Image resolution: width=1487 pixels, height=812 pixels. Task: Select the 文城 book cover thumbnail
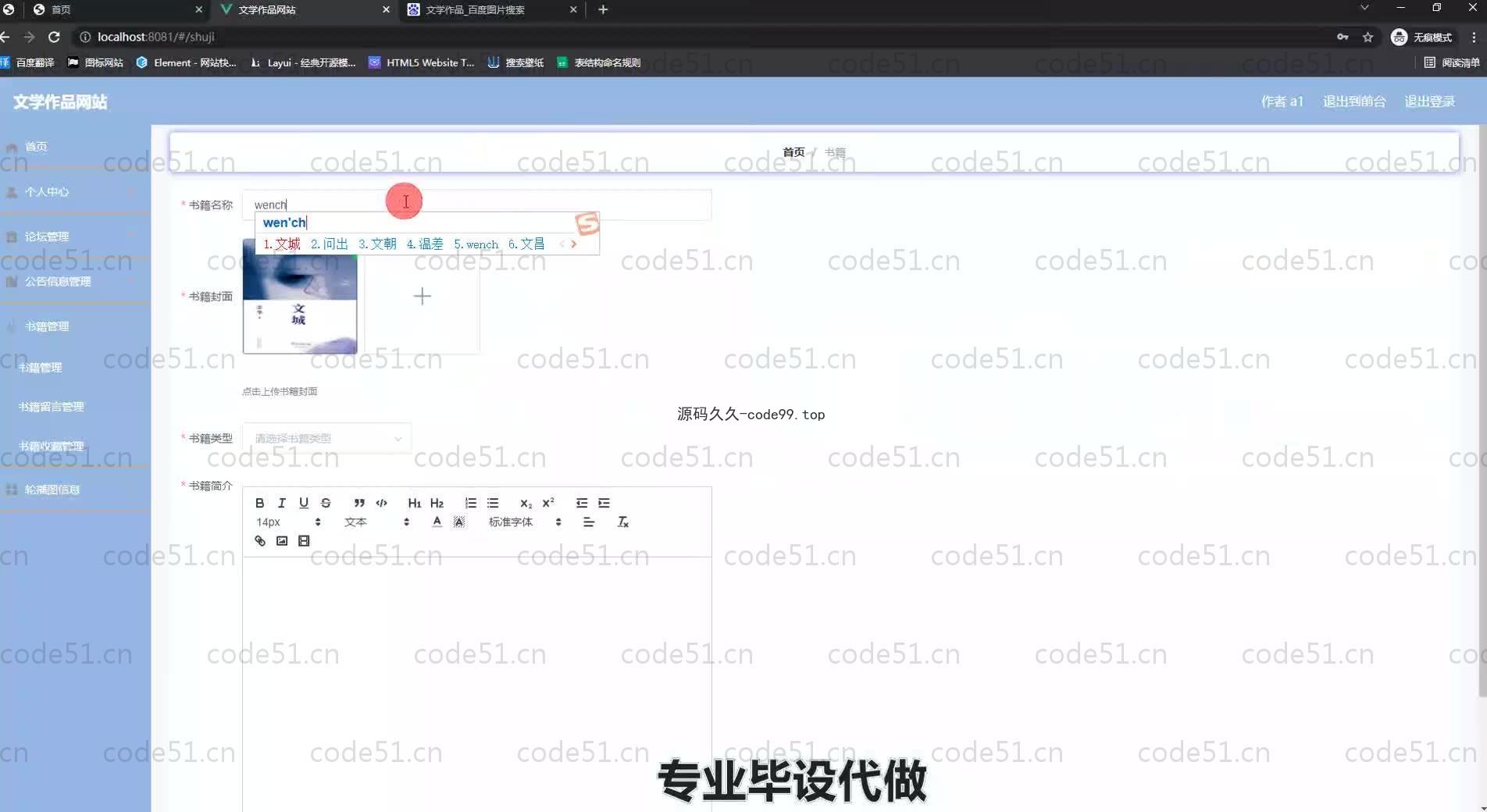coord(300,297)
